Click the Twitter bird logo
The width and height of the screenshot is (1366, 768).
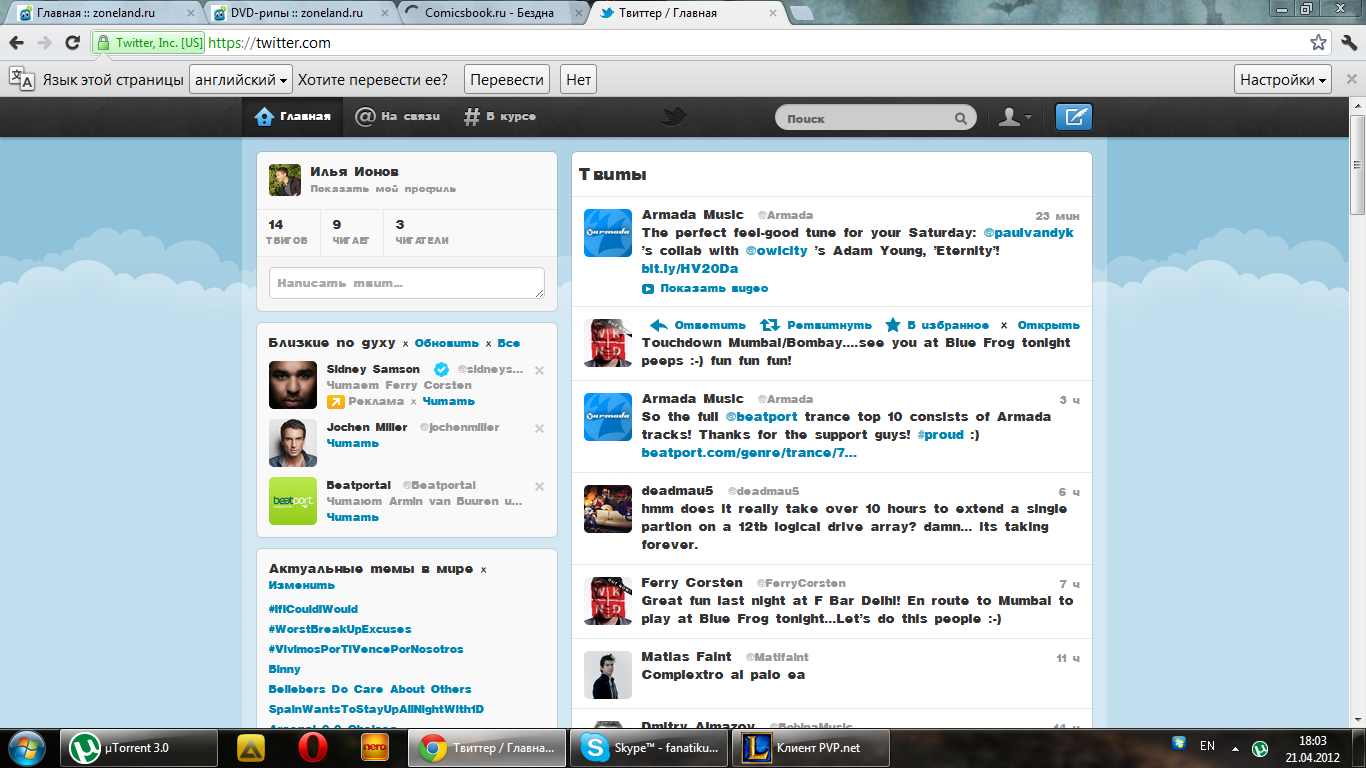[675, 117]
